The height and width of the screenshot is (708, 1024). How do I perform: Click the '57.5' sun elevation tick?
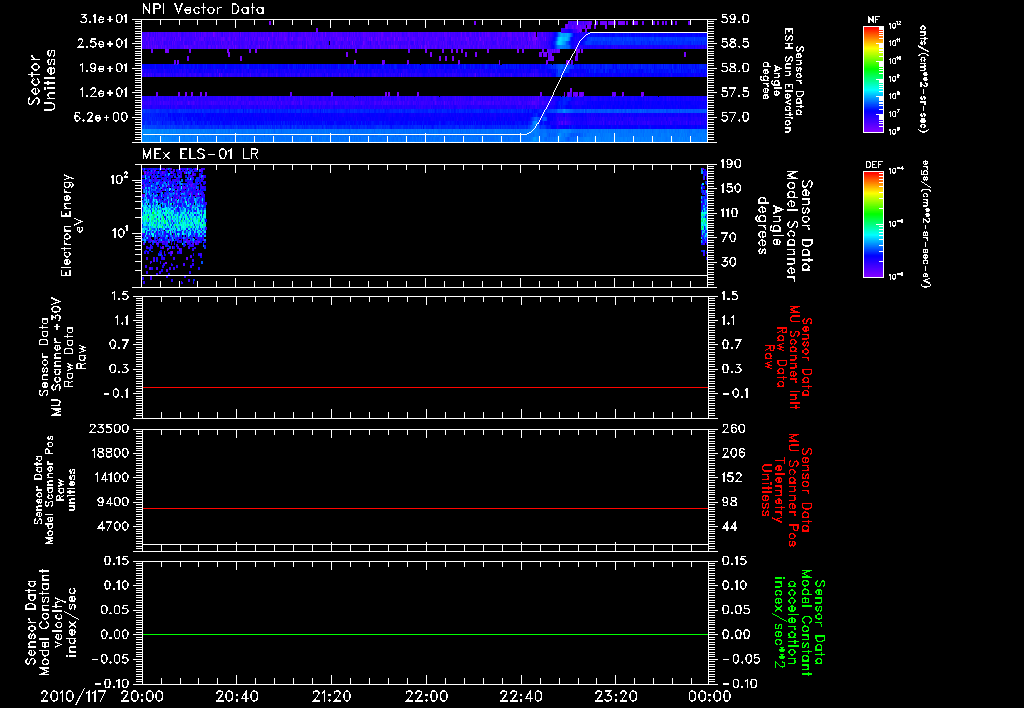point(735,93)
